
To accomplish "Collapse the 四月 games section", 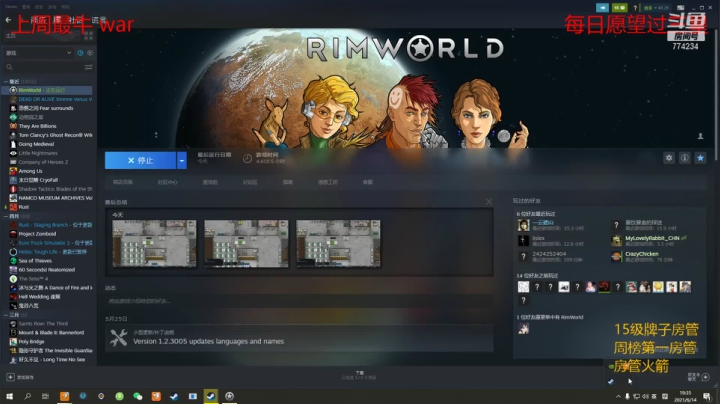I will (6, 216).
